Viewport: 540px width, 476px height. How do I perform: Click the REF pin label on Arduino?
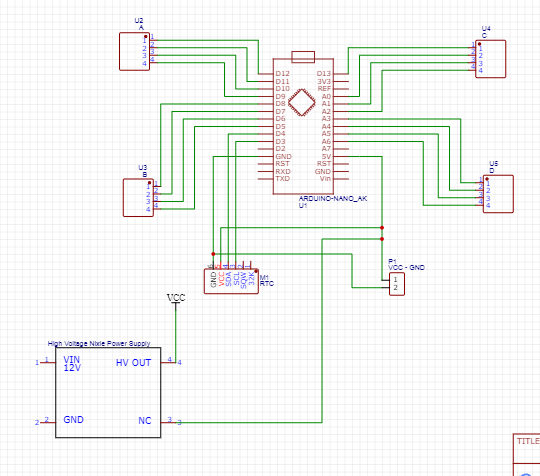[x=324, y=89]
